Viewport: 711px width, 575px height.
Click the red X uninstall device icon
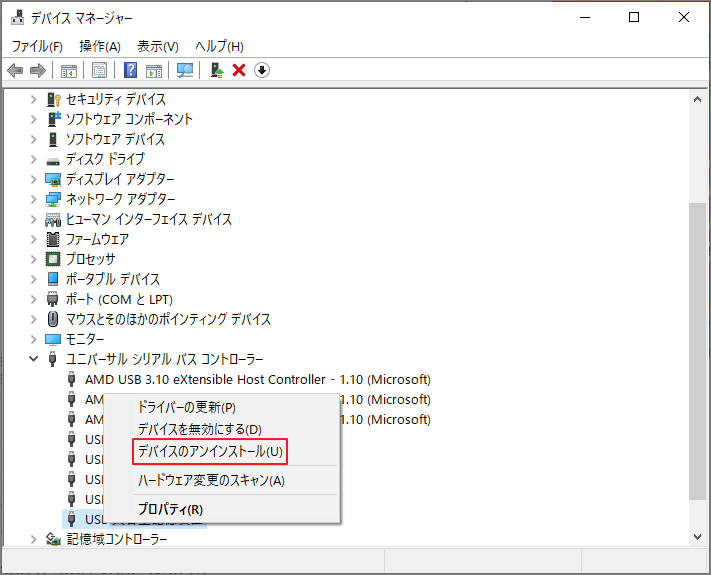239,70
